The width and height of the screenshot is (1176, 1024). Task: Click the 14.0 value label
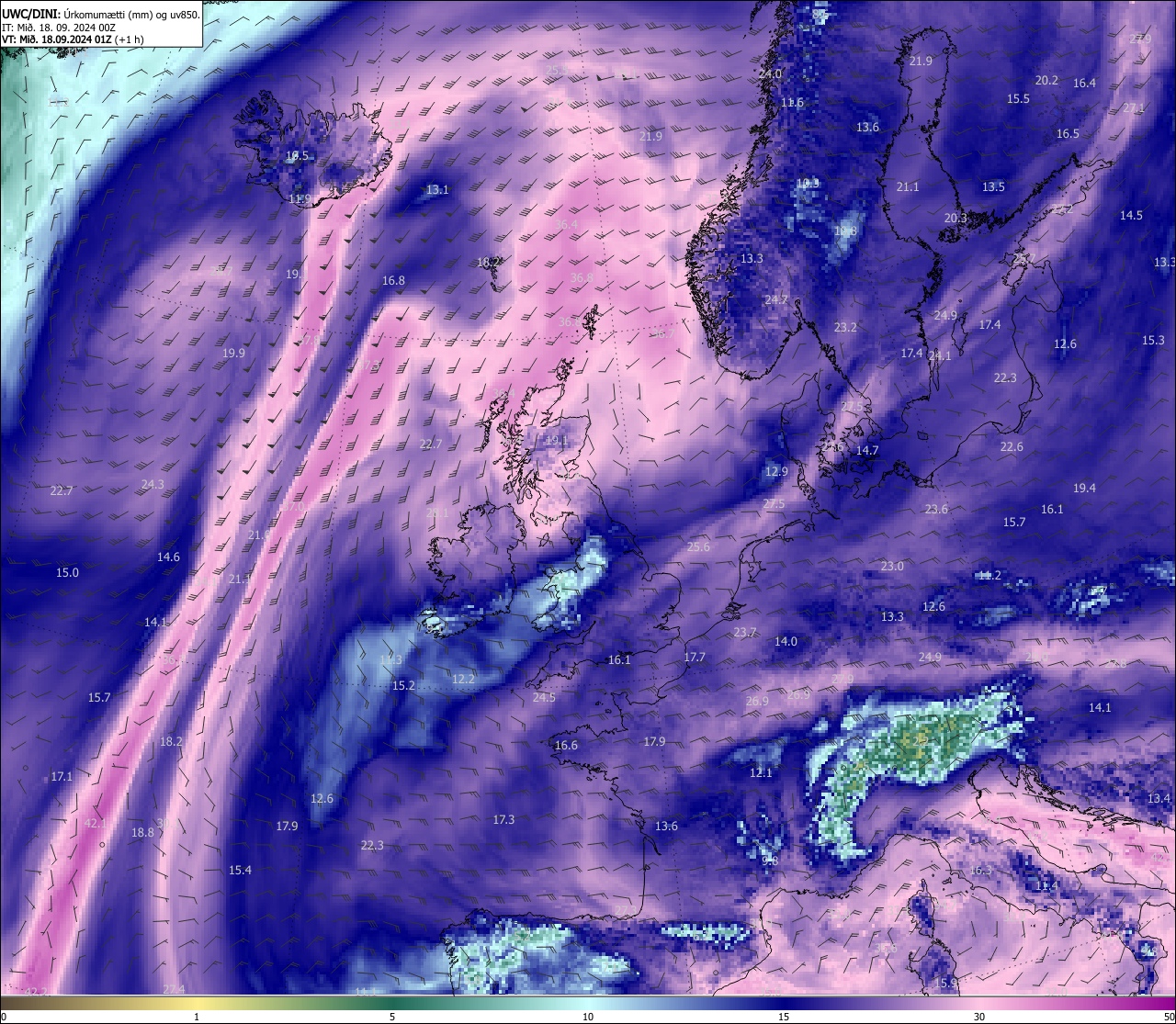tap(786, 642)
